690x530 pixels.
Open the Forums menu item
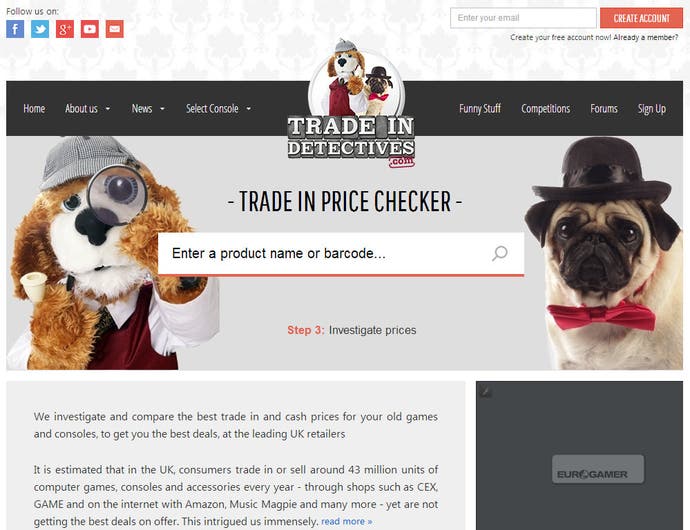click(604, 109)
